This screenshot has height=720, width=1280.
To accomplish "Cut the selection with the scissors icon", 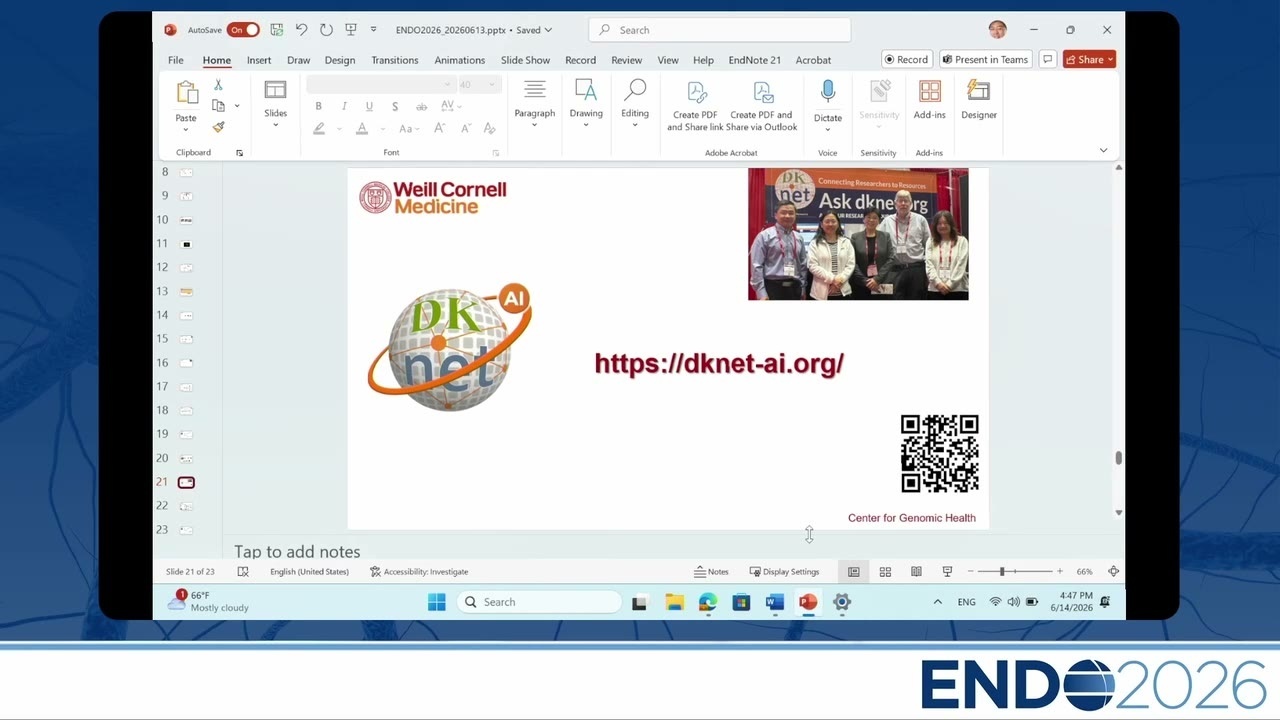I will [218, 85].
